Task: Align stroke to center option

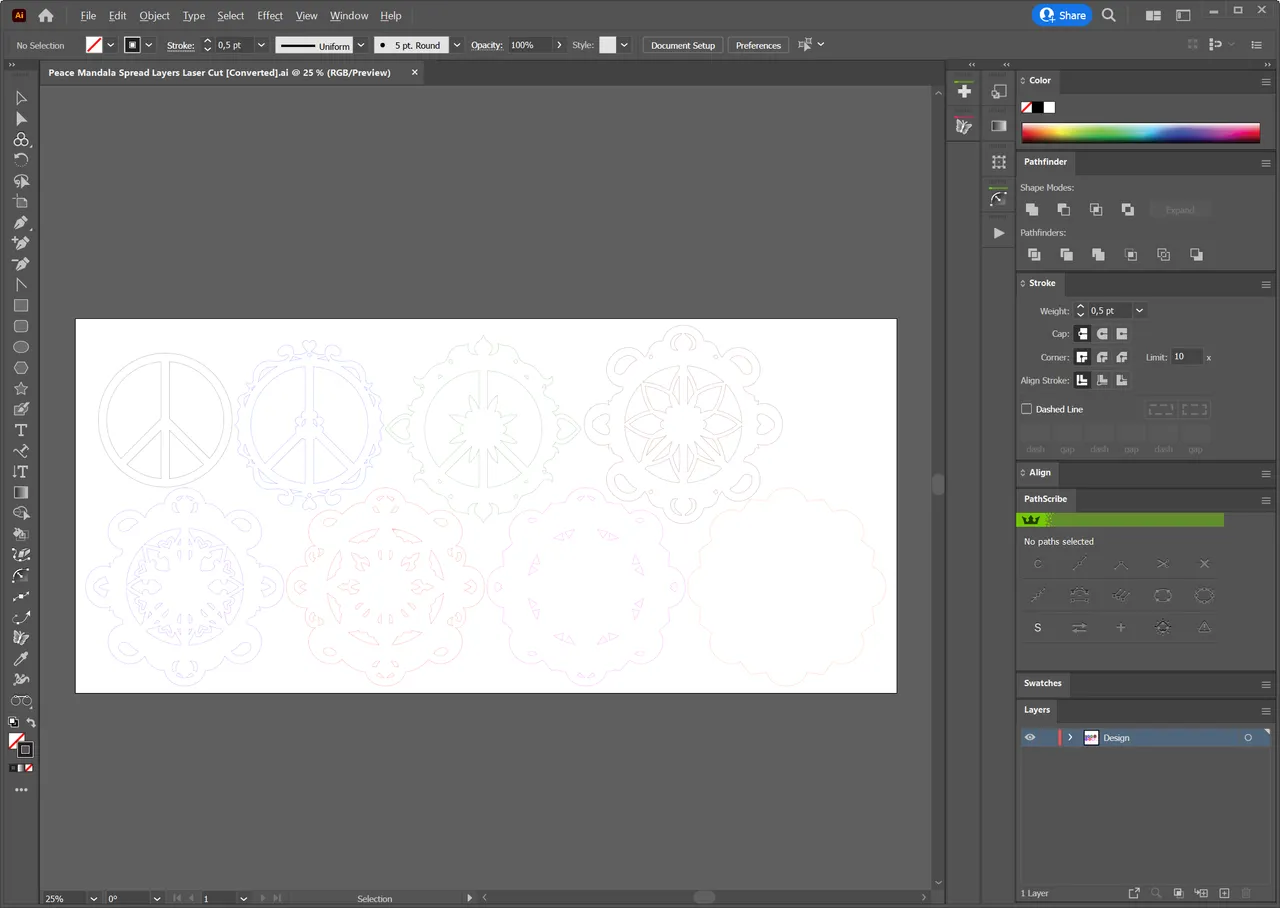Action: pyautogui.click(x=1082, y=380)
